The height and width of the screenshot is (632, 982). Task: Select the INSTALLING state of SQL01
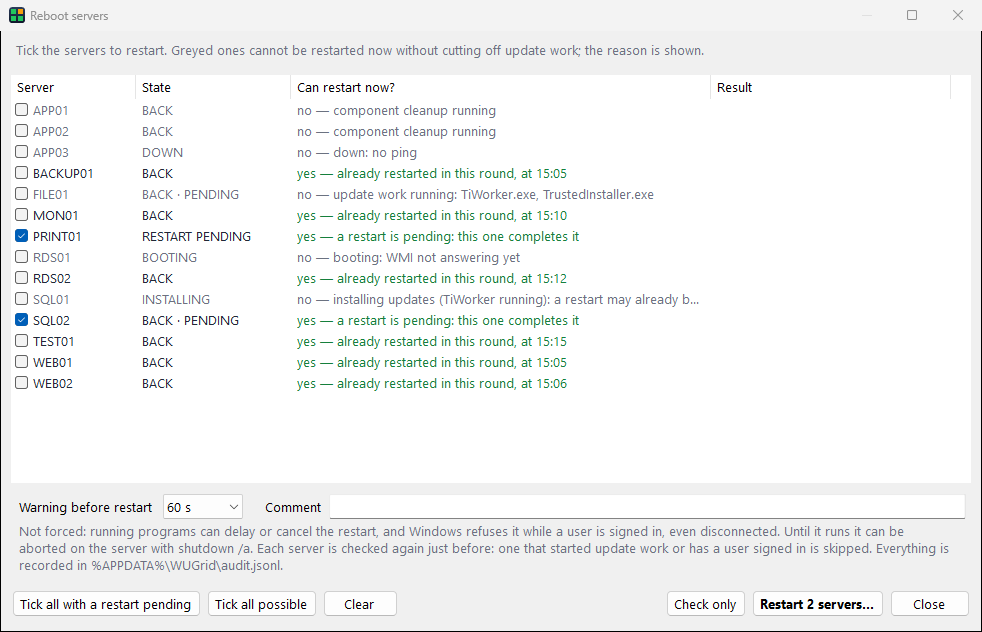(x=176, y=299)
